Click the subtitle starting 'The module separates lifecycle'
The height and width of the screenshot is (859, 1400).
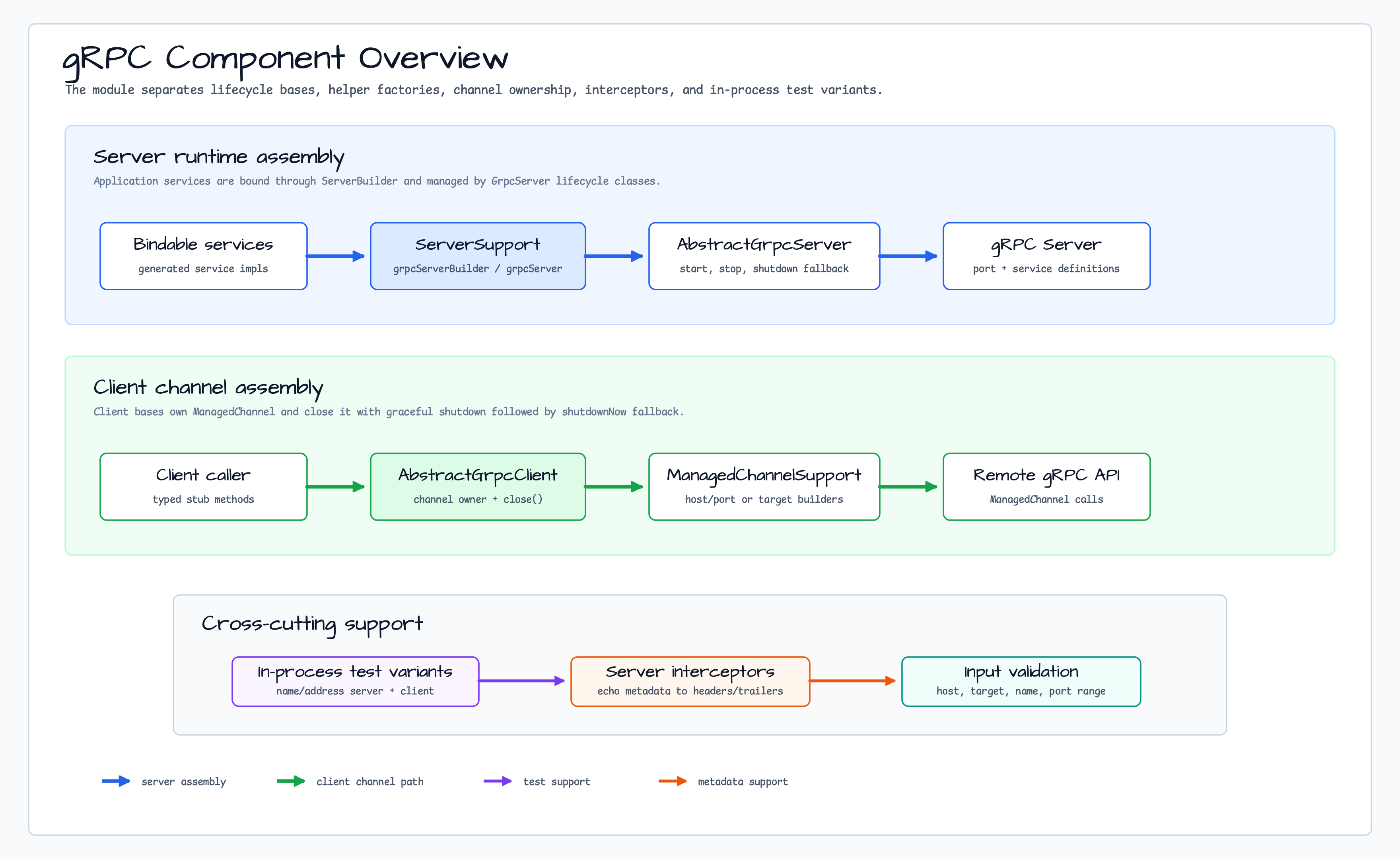tap(473, 90)
